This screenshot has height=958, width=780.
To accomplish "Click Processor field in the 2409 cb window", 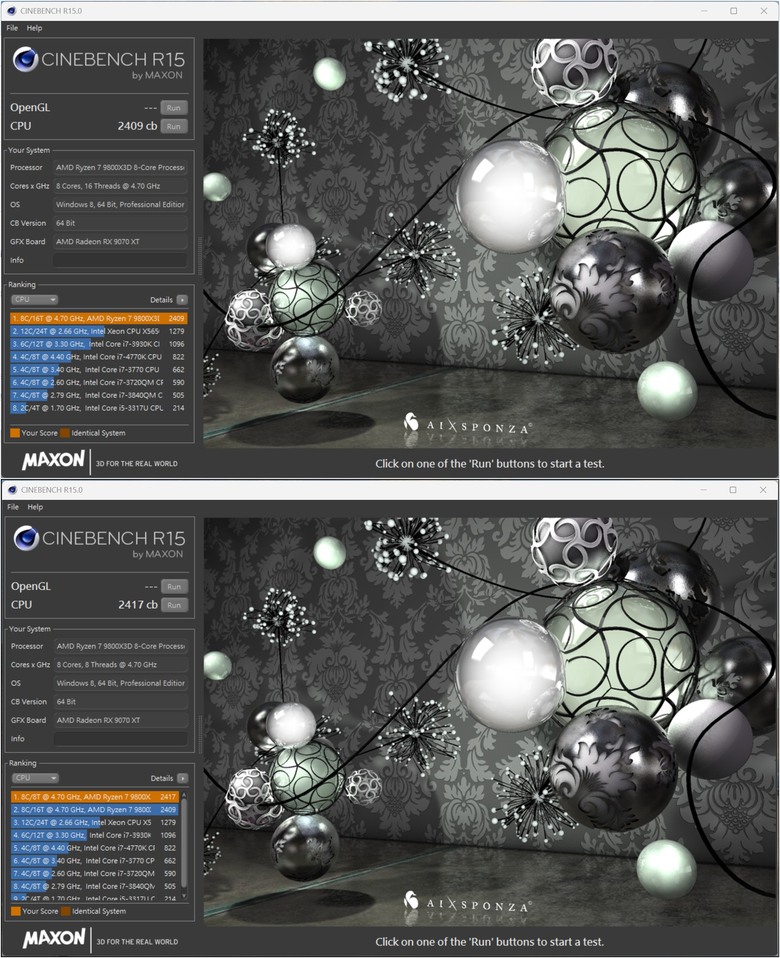I will 120,167.
